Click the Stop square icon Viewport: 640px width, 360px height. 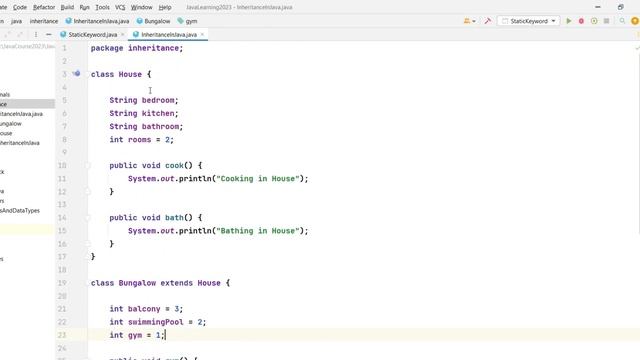click(607, 21)
